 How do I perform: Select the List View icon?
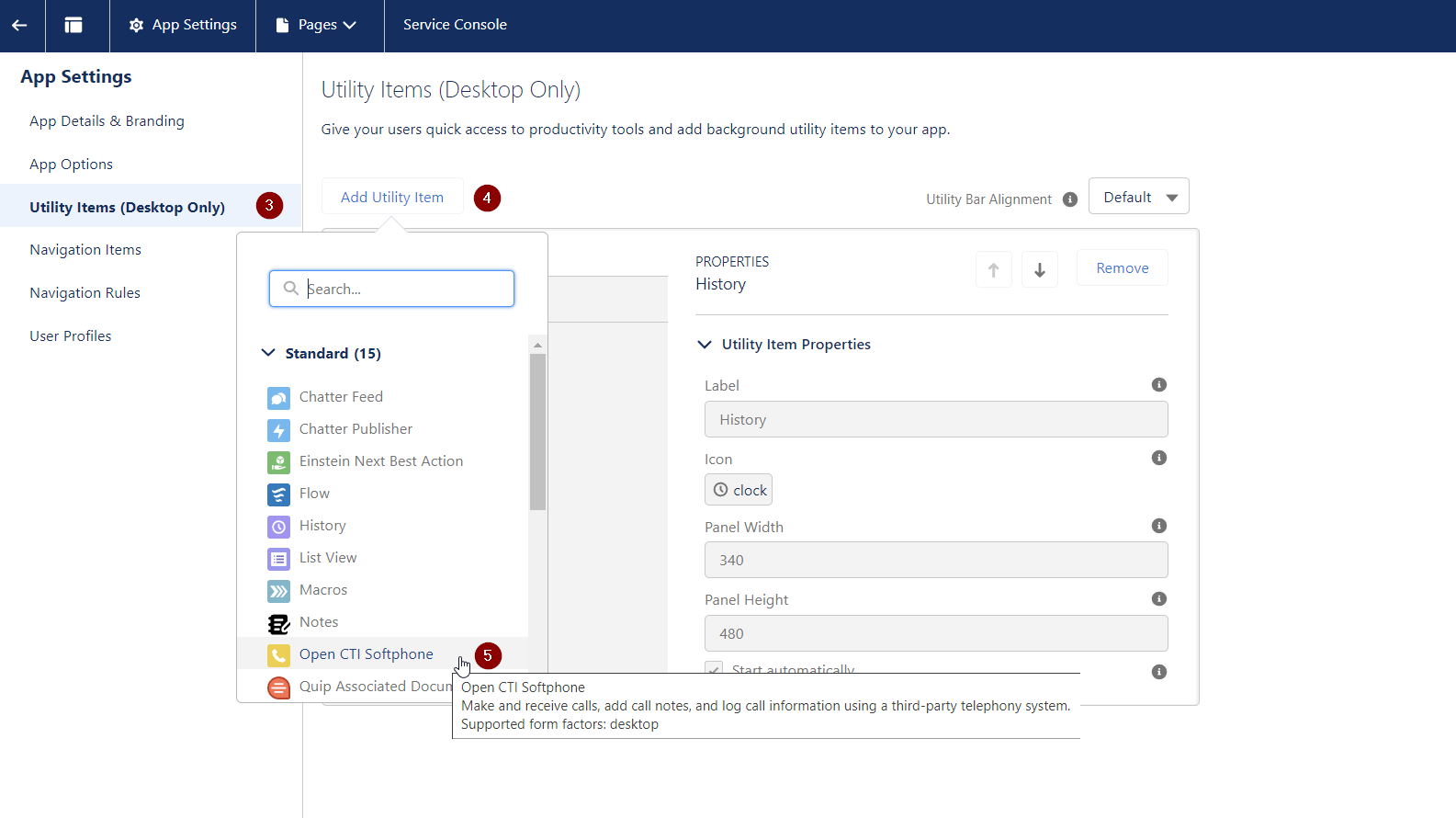click(278, 559)
